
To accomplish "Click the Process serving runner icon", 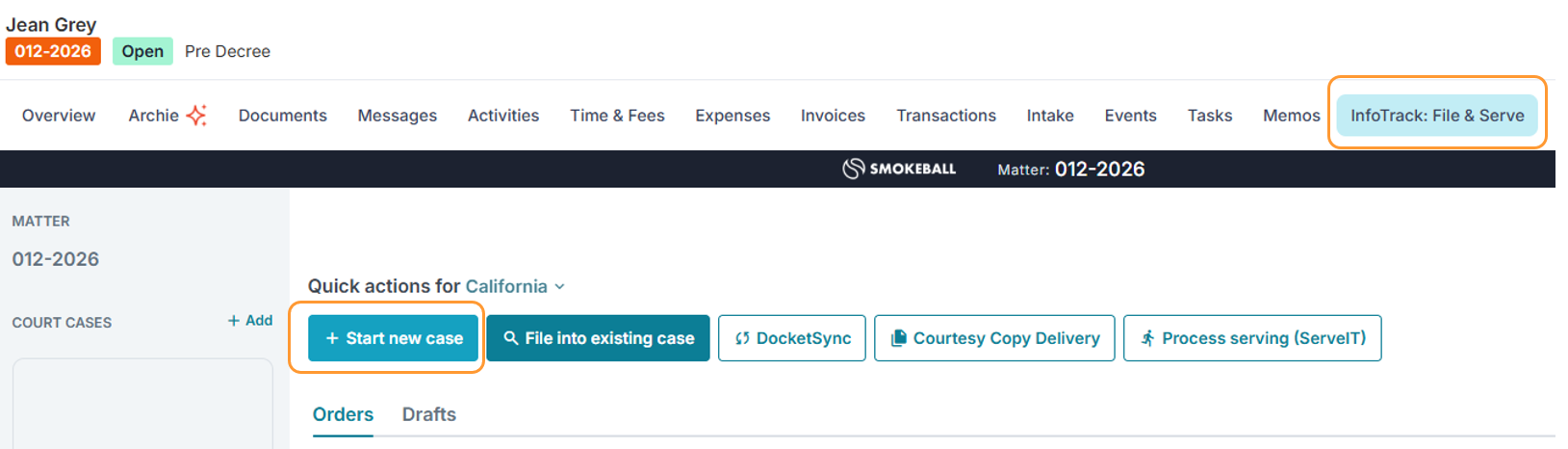I will pyautogui.click(x=1147, y=338).
